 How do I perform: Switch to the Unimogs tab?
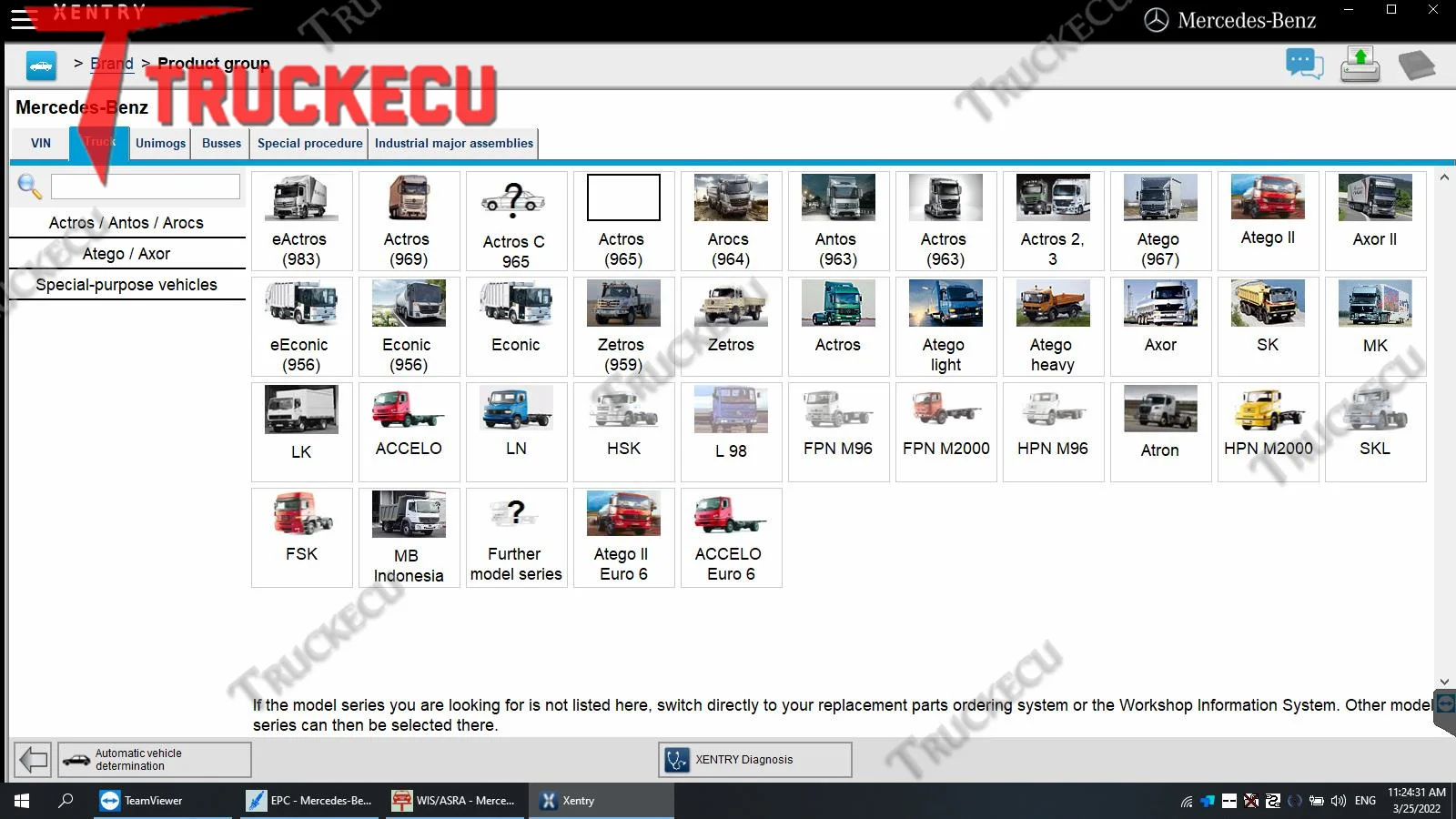[x=160, y=143]
